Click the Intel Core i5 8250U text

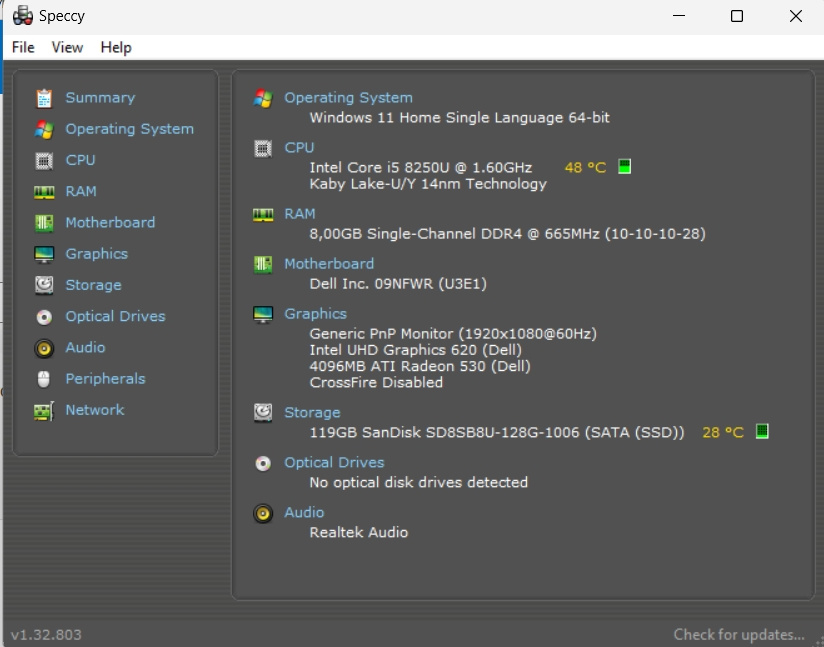420,168
